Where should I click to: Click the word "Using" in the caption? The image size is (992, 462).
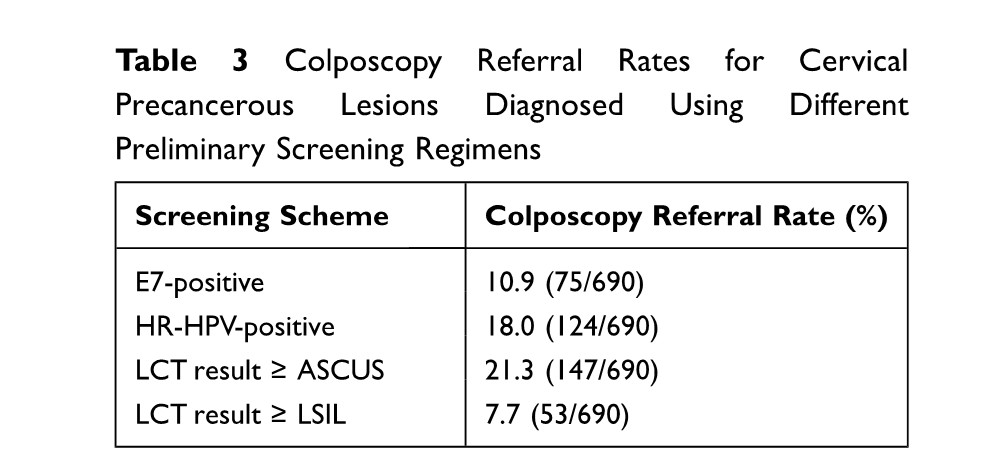coord(707,105)
